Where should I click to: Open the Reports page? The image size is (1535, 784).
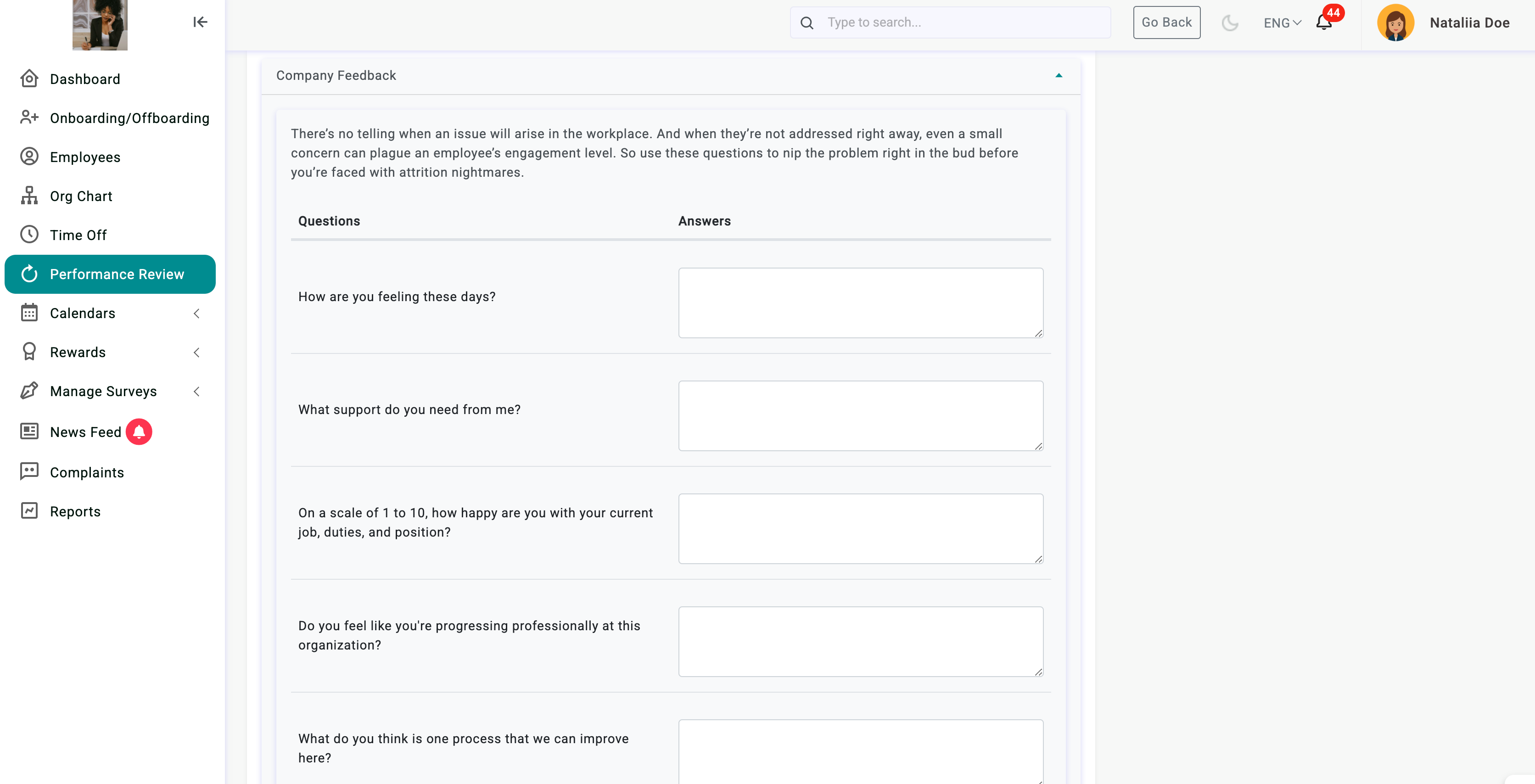(x=110, y=511)
